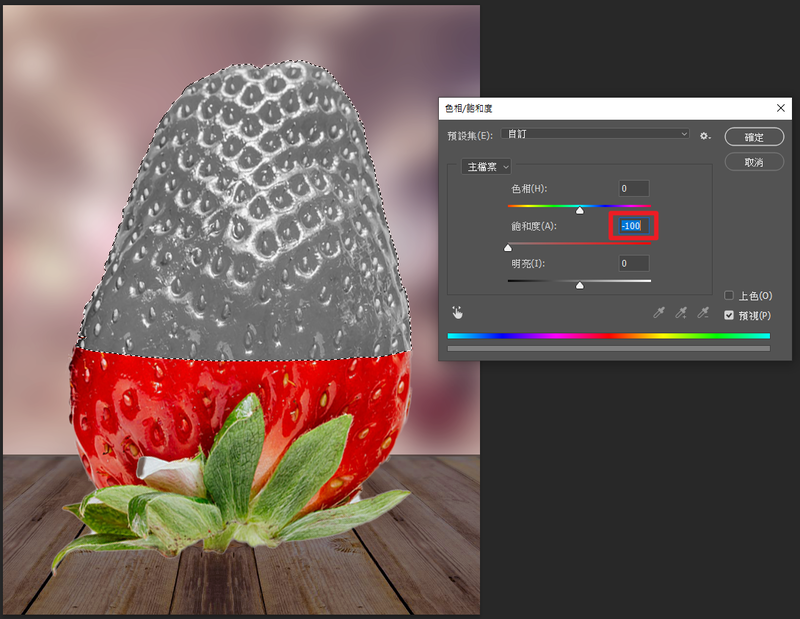Enable the 上色 (Colorize) checkbox
Image resolution: width=800 pixels, height=619 pixels.
pos(729,296)
